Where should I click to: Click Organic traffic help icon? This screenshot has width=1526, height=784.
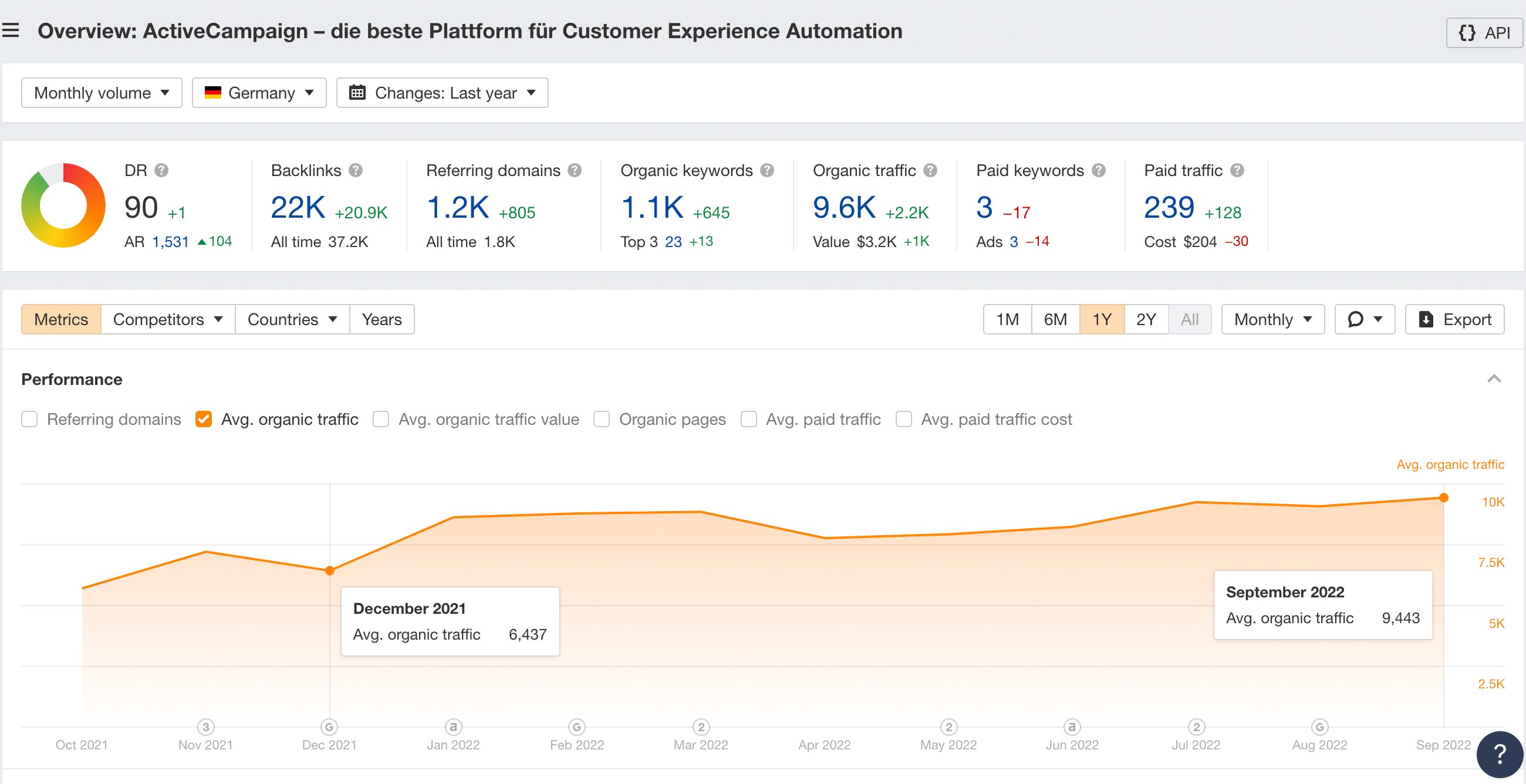tap(930, 171)
